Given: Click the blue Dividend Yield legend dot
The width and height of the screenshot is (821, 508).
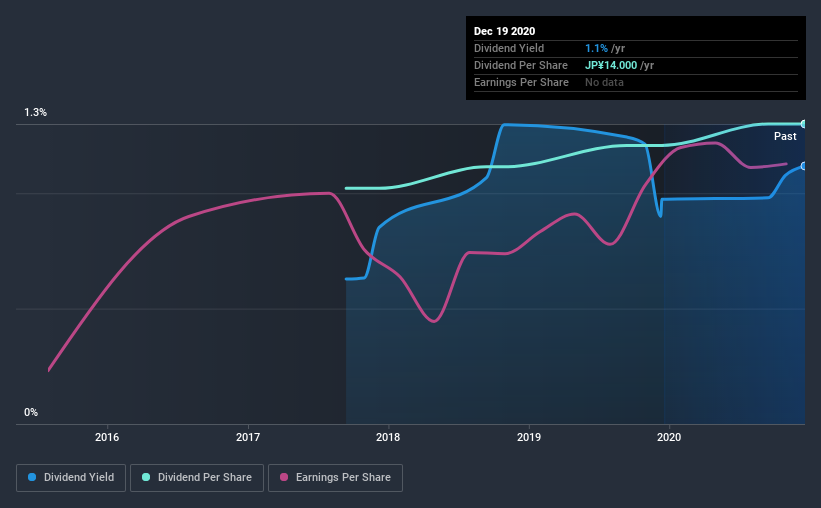Looking at the screenshot, I should (x=32, y=477).
